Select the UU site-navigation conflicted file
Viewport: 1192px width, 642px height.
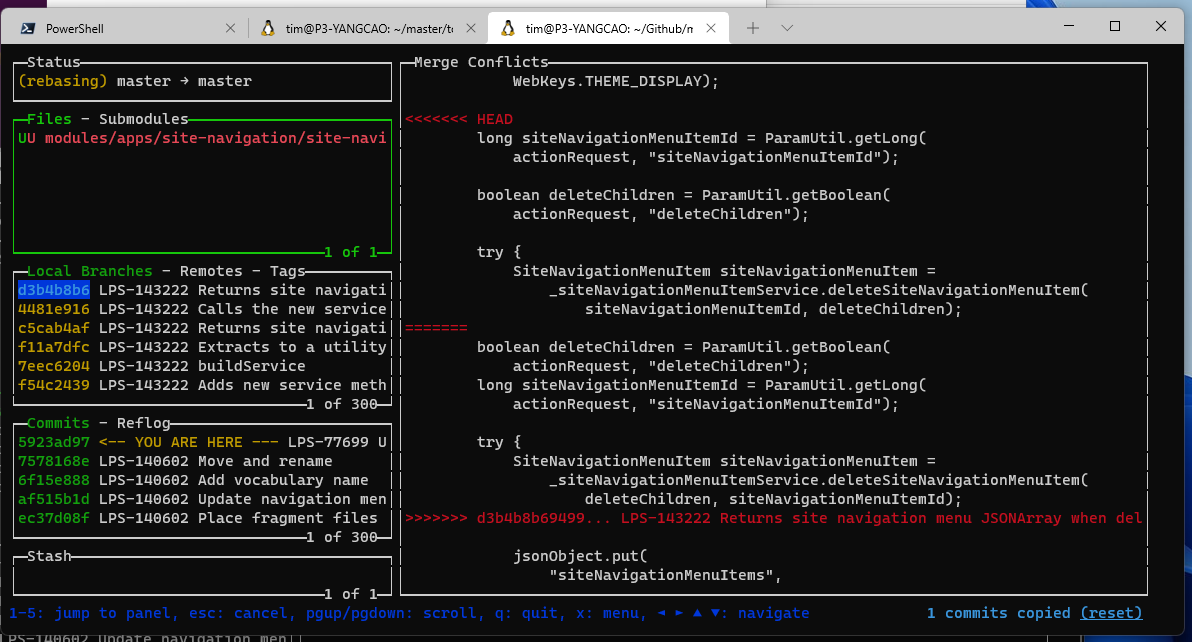tap(202, 138)
